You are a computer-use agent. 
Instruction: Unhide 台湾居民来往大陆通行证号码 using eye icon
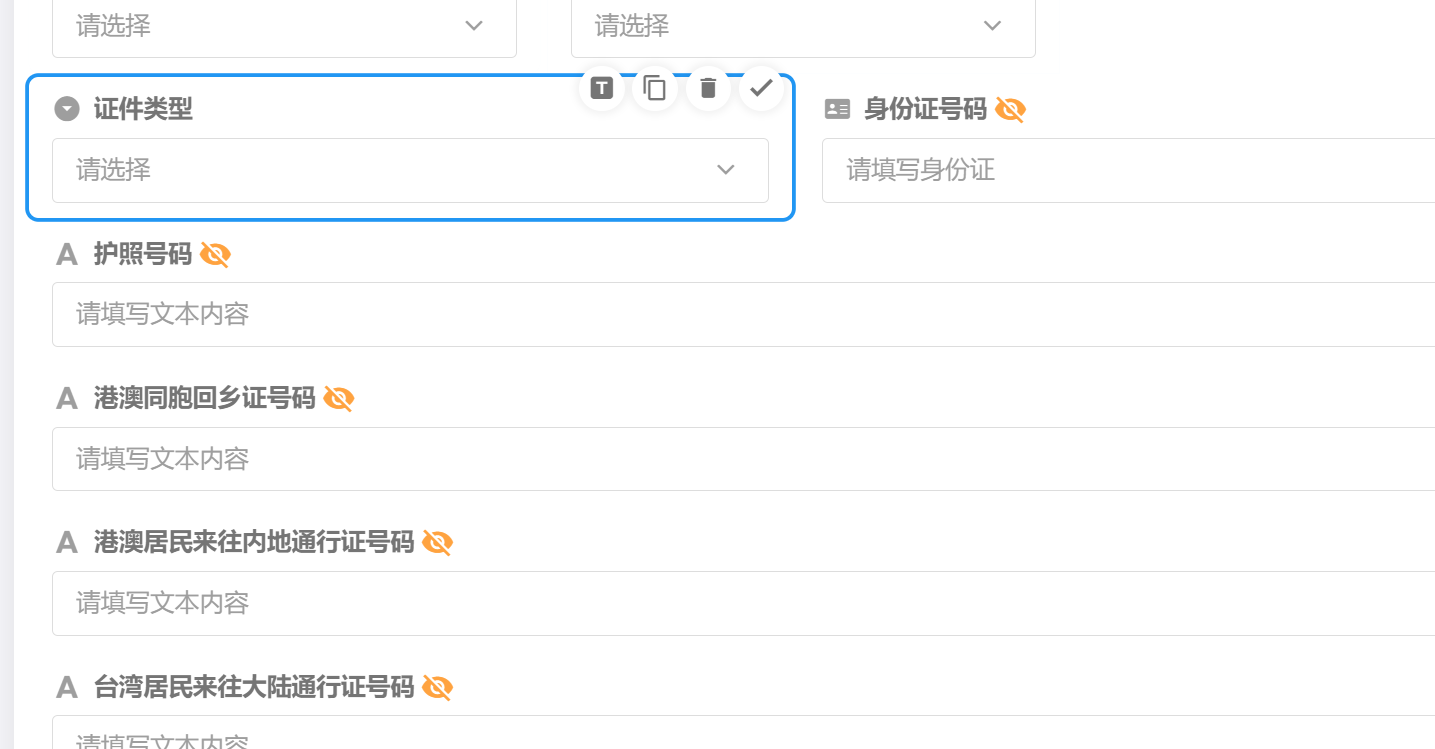tap(437, 687)
